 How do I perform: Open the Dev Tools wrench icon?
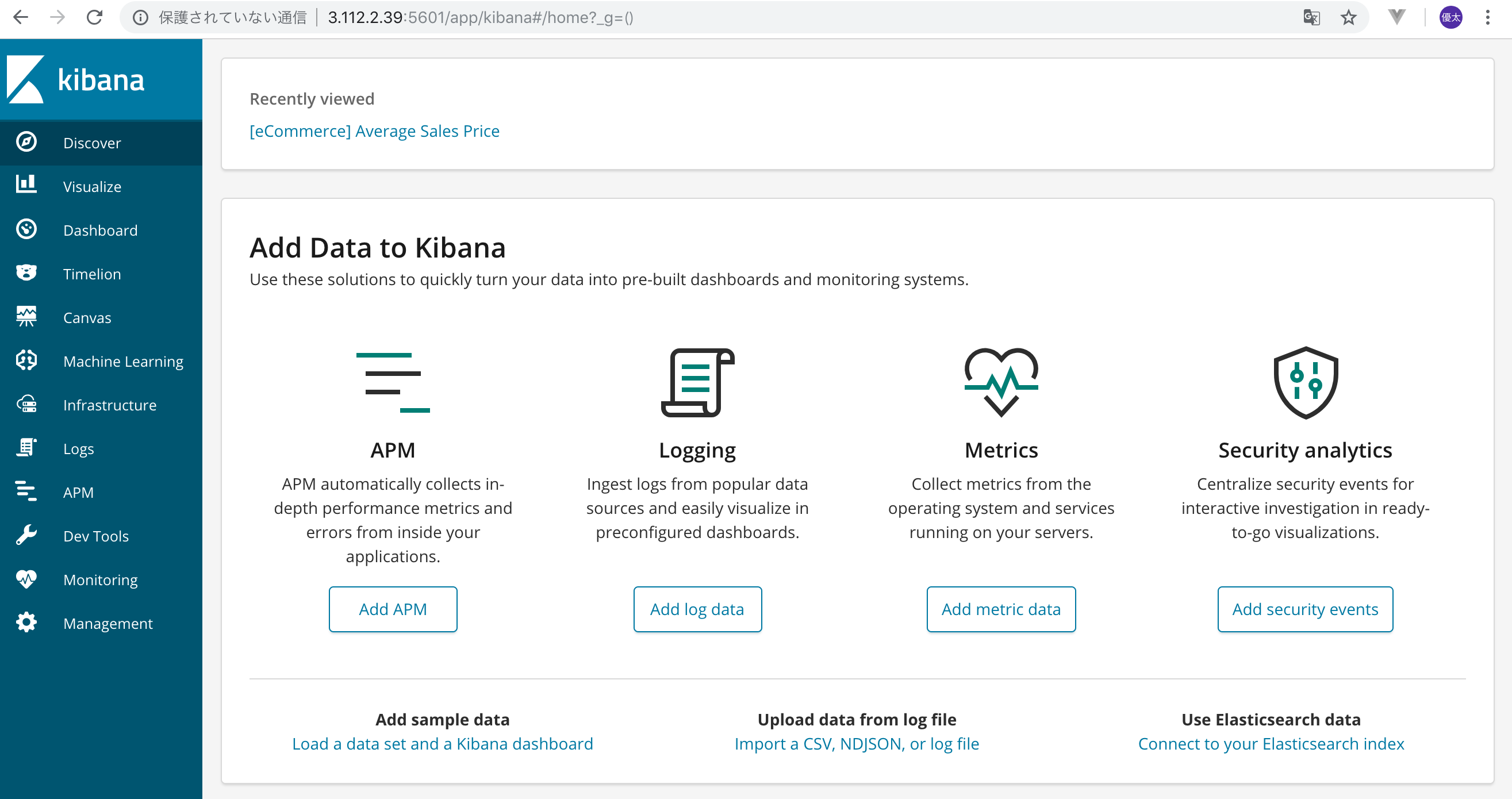point(26,535)
